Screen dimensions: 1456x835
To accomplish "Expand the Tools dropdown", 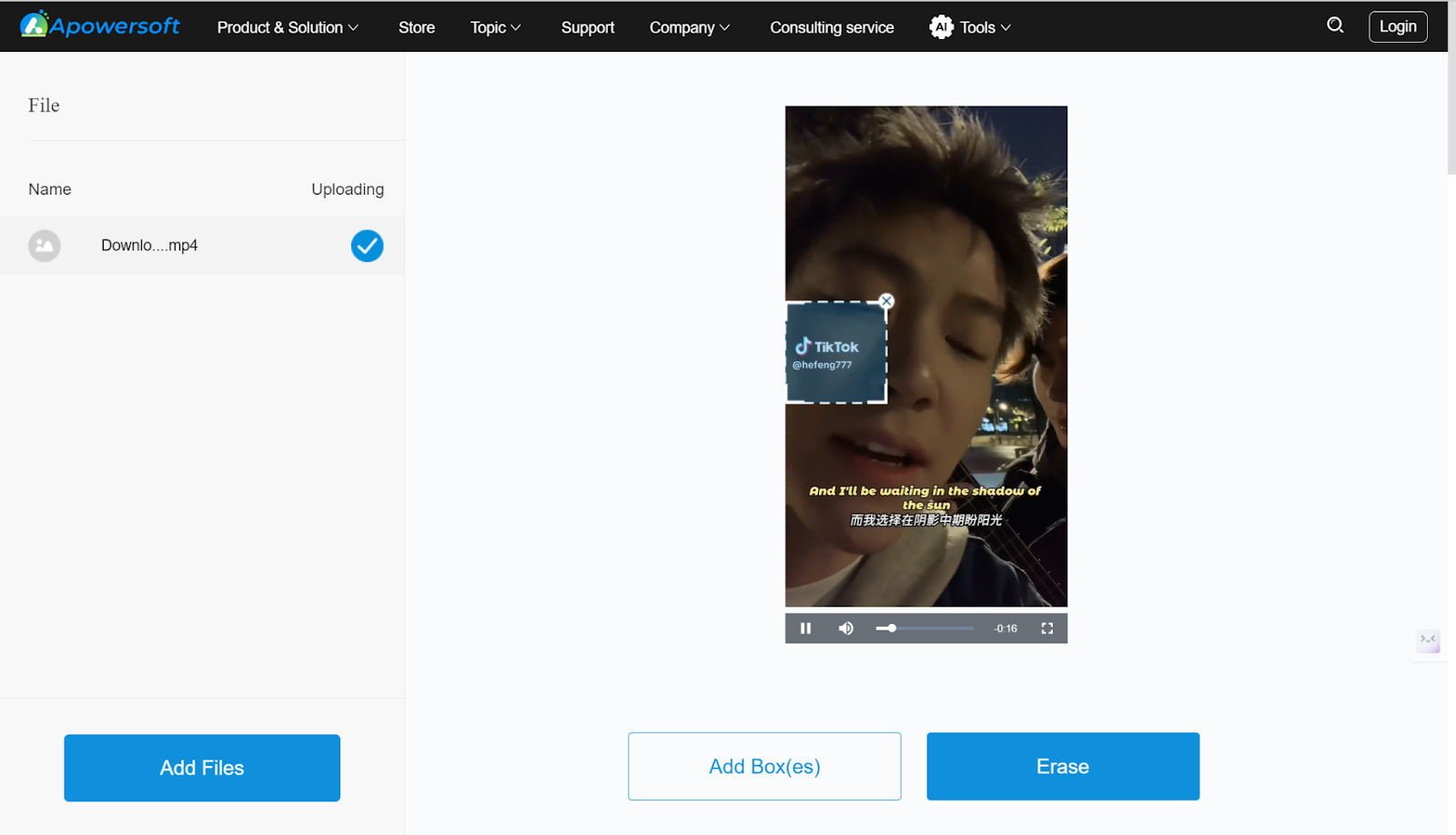I will point(986,27).
